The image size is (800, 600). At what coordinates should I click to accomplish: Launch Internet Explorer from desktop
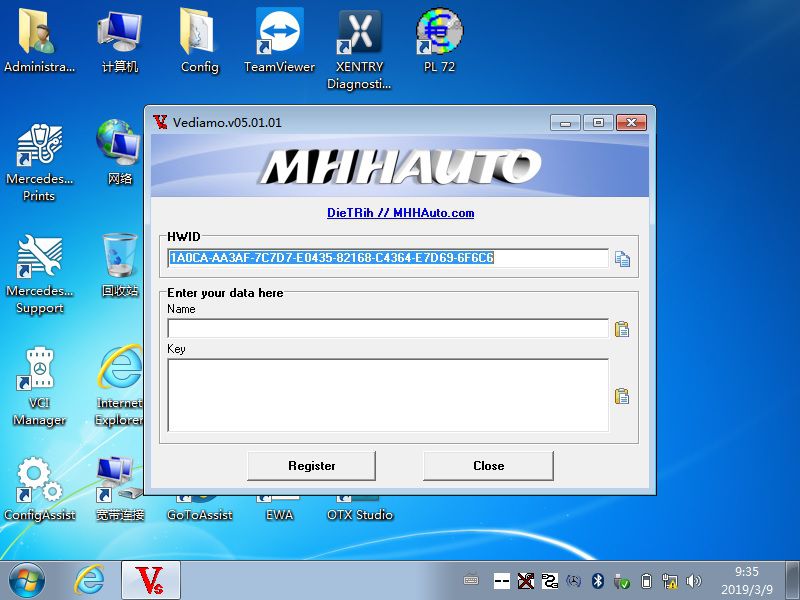[119, 387]
